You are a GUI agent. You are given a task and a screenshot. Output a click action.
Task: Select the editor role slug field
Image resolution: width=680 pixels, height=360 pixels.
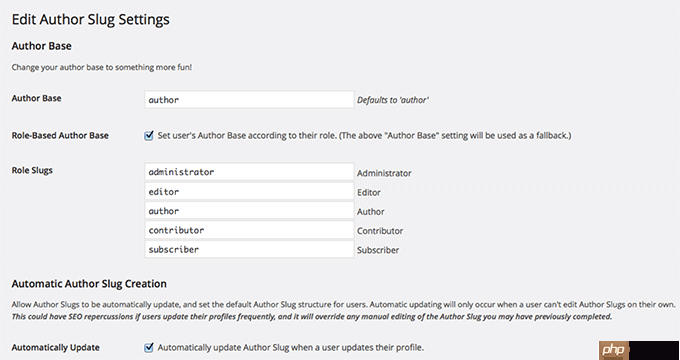tap(249, 191)
